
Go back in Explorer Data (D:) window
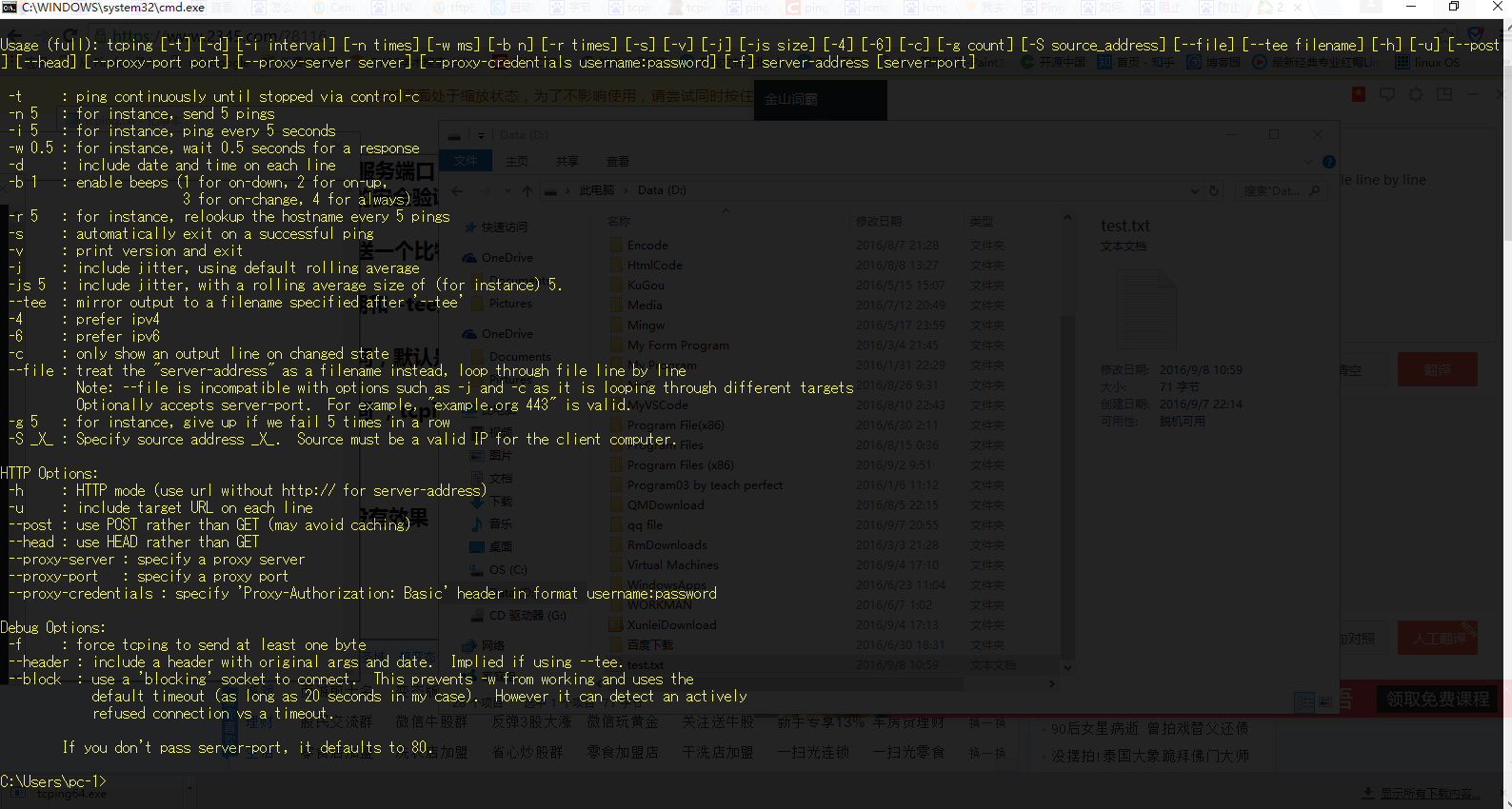[458, 191]
